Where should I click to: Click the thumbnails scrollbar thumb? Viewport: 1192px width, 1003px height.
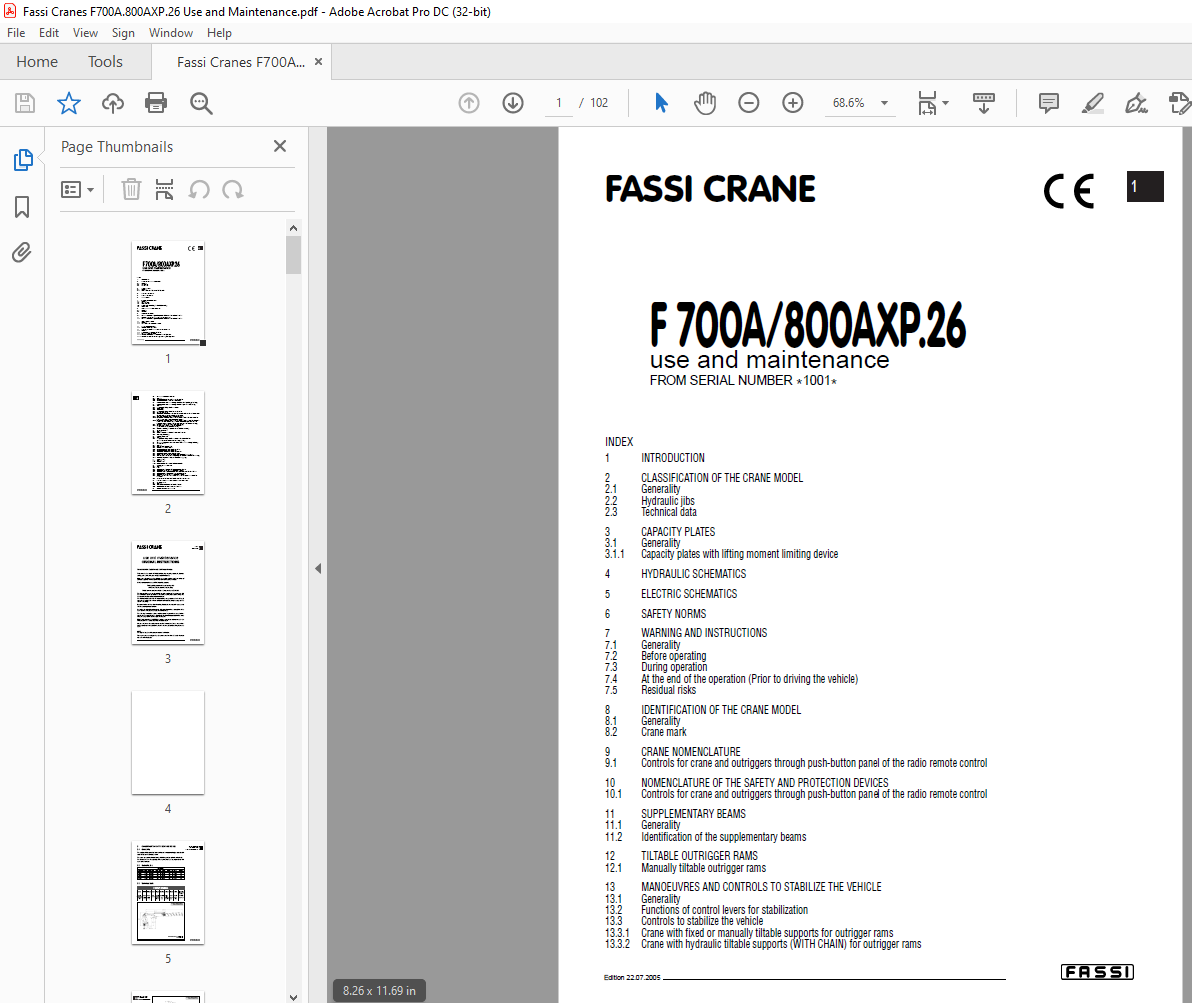293,255
